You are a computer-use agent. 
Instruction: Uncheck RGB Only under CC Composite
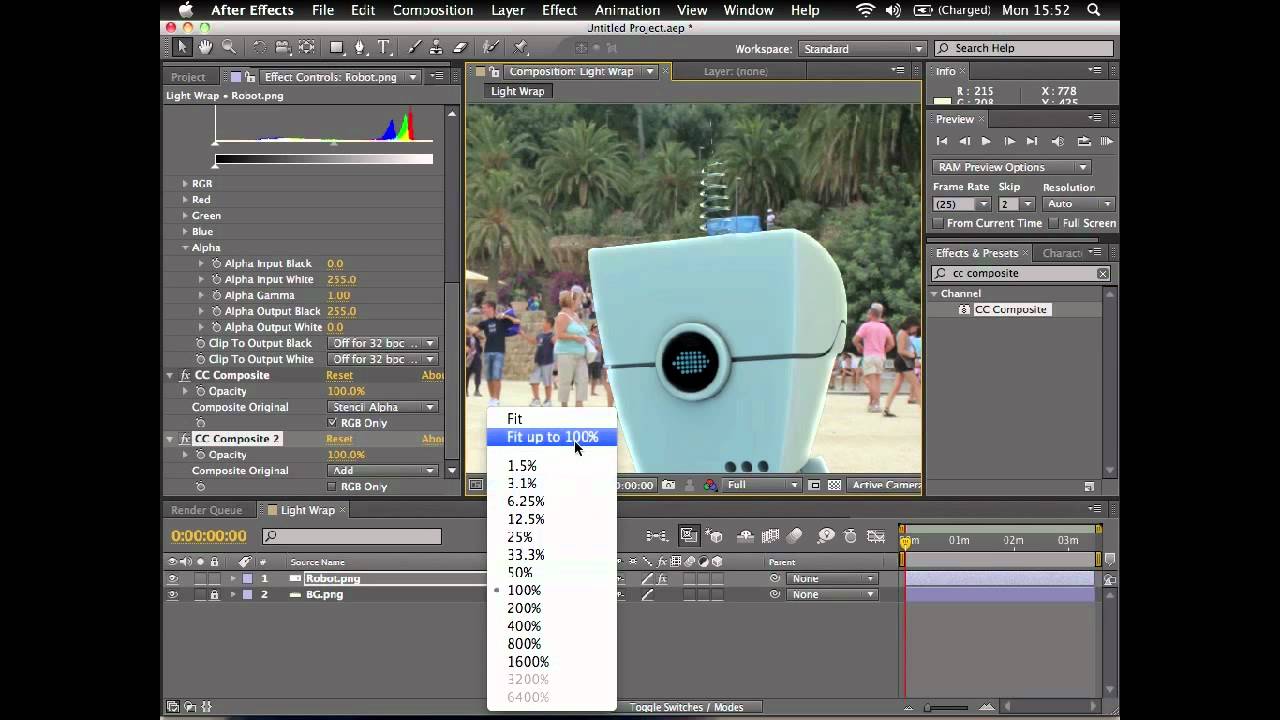pos(333,423)
